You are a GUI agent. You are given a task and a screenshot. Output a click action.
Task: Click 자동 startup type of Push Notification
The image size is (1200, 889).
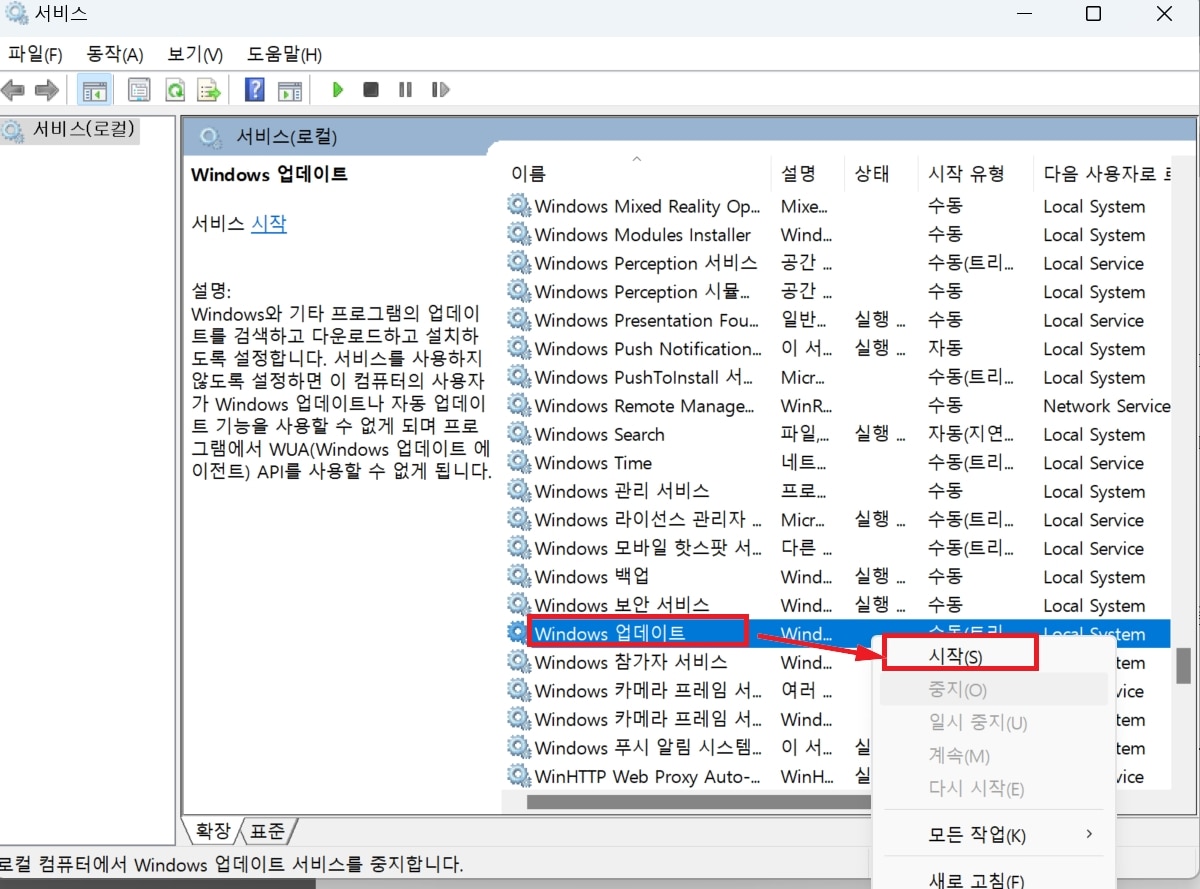click(945, 349)
